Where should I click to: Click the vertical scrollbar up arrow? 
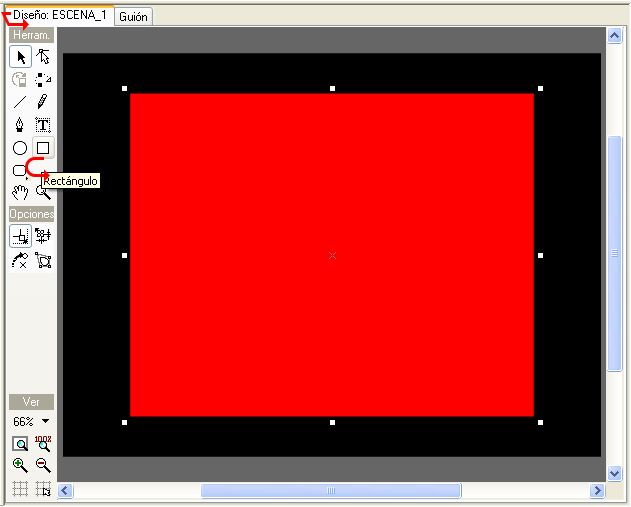pyautogui.click(x=615, y=36)
